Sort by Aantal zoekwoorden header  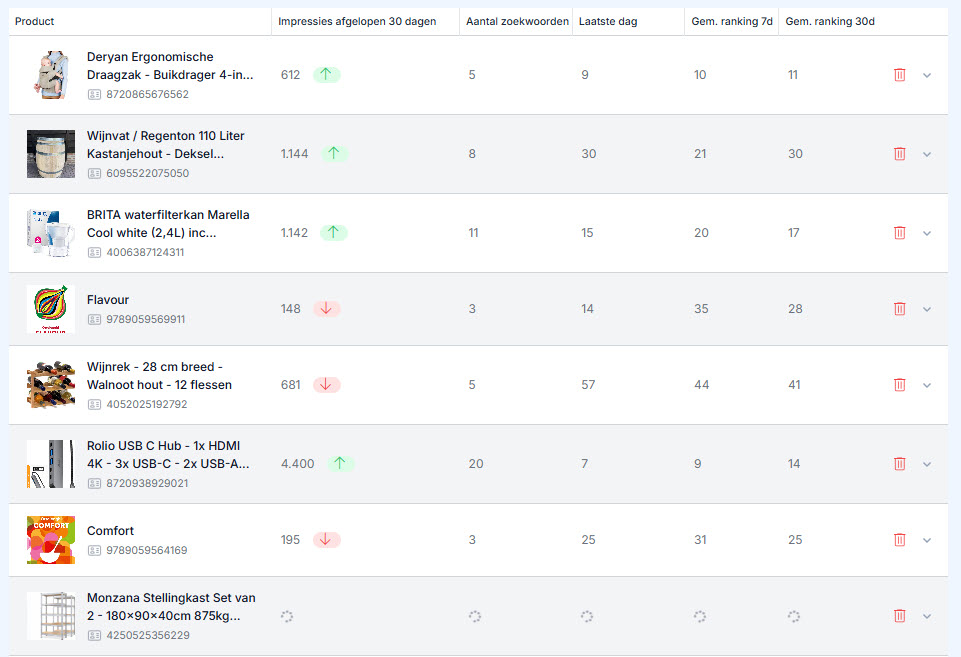[517, 21]
